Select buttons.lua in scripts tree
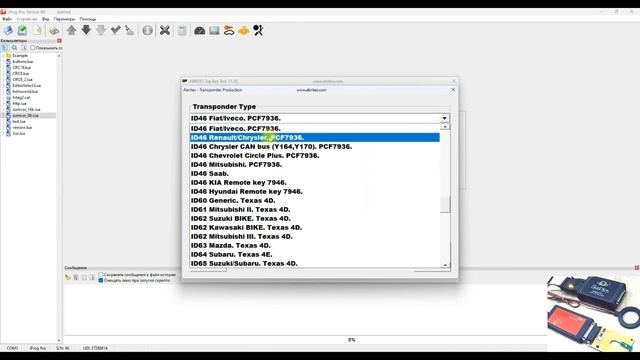640x360 pixels. [22, 62]
